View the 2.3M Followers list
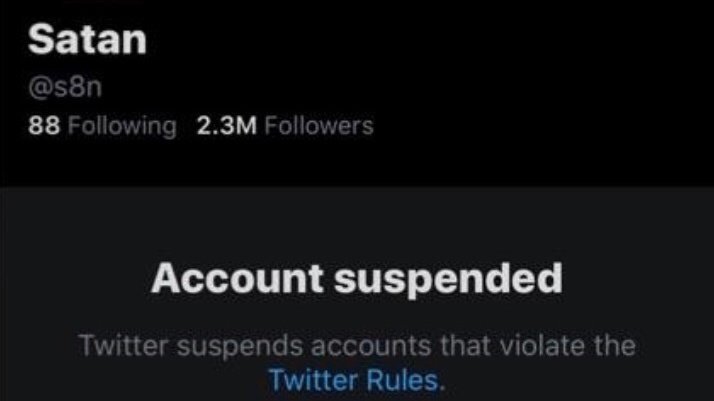The height and width of the screenshot is (401, 714). pos(286,126)
